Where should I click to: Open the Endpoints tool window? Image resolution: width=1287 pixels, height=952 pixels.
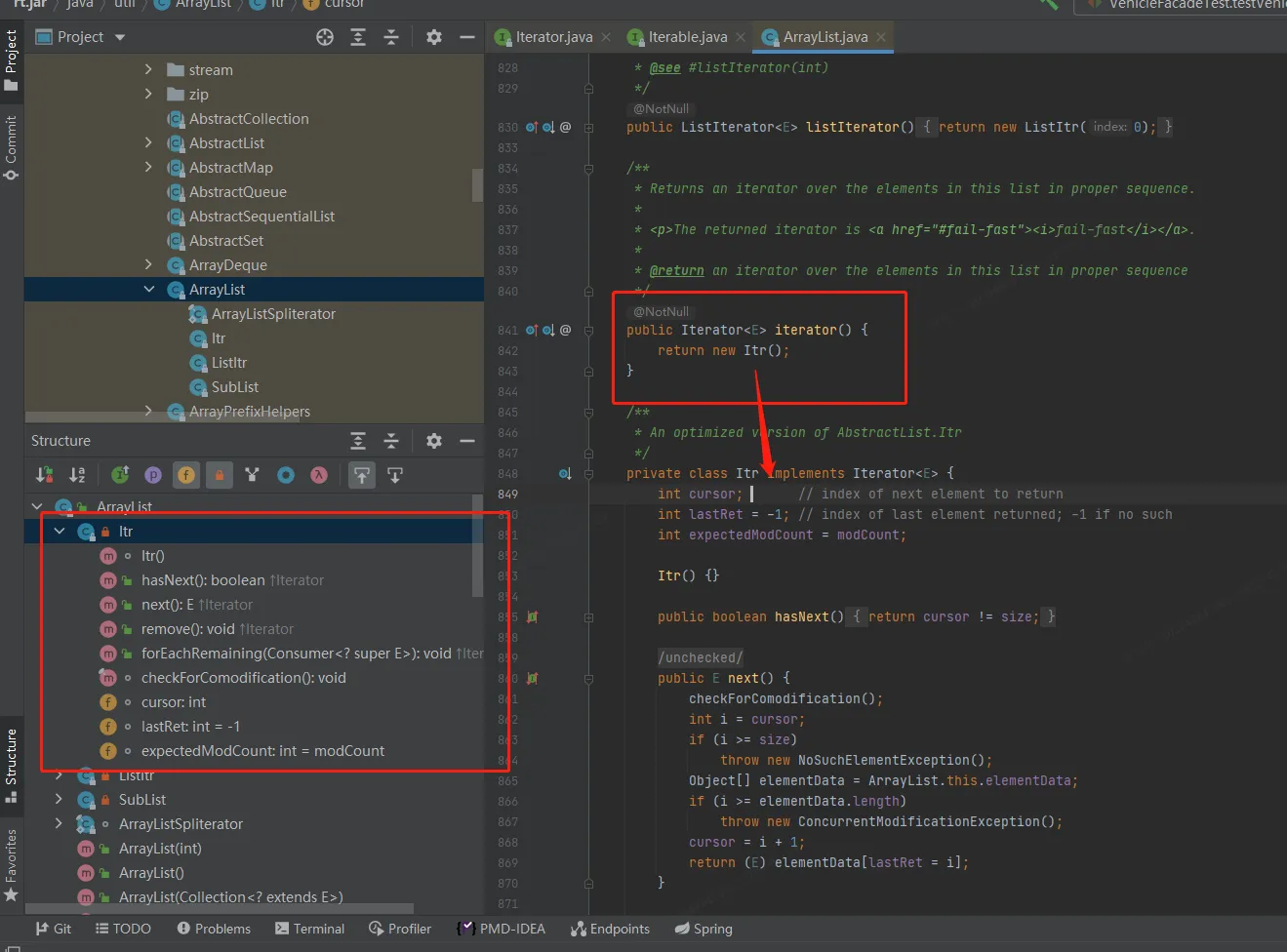tap(611, 929)
